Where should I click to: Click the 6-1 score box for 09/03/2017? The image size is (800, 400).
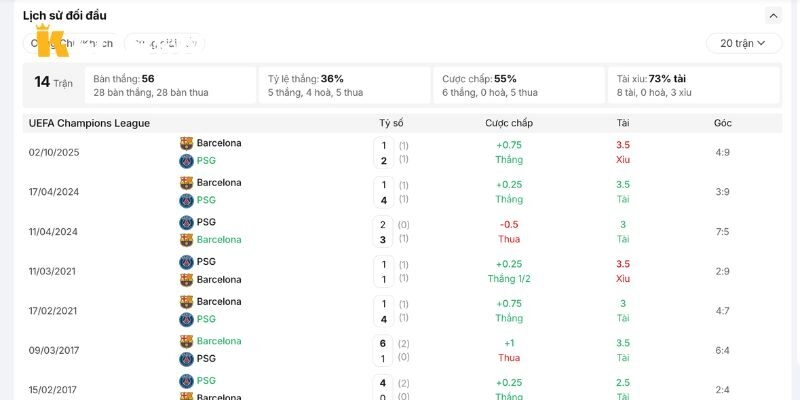pos(383,352)
